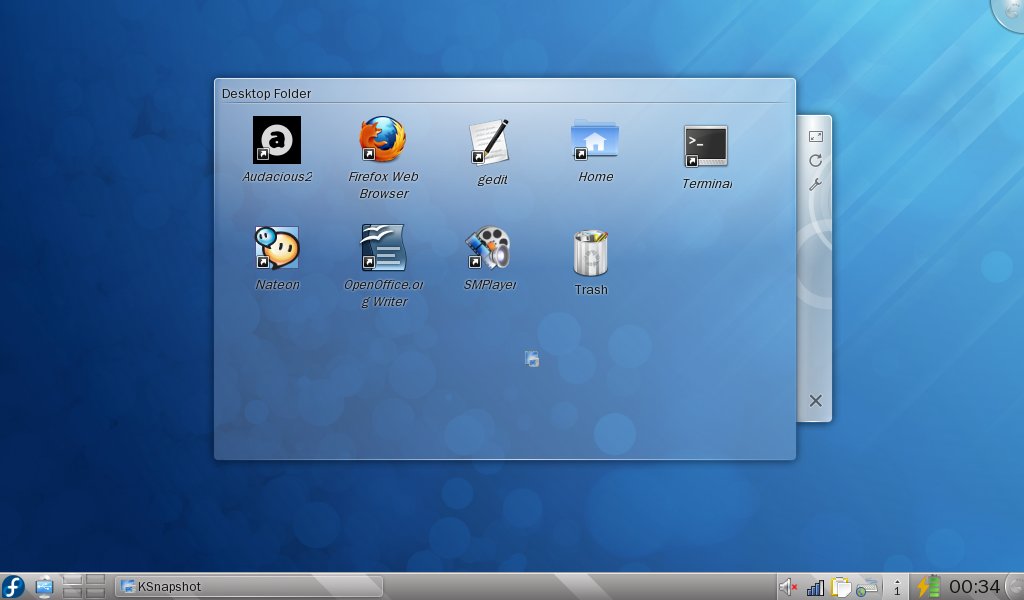Click the muted volume speaker icon

pos(788,587)
